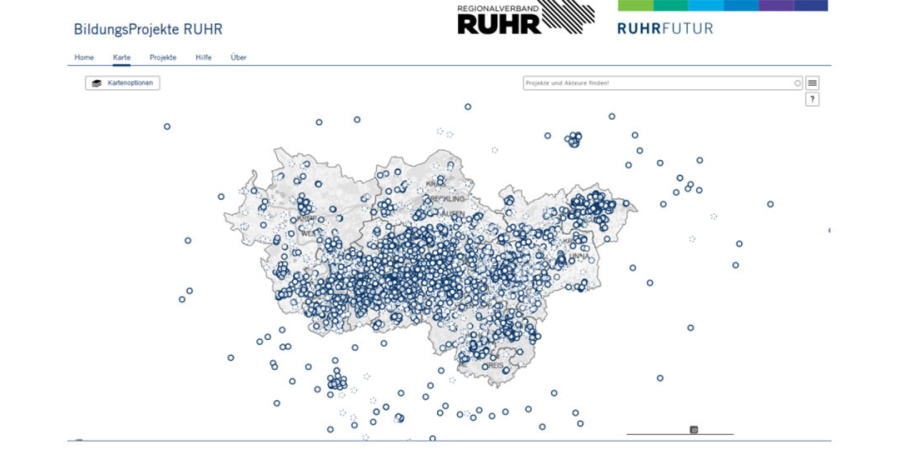Screen dimensions: 900x450
Task: Open the Home tab
Action: point(84,57)
